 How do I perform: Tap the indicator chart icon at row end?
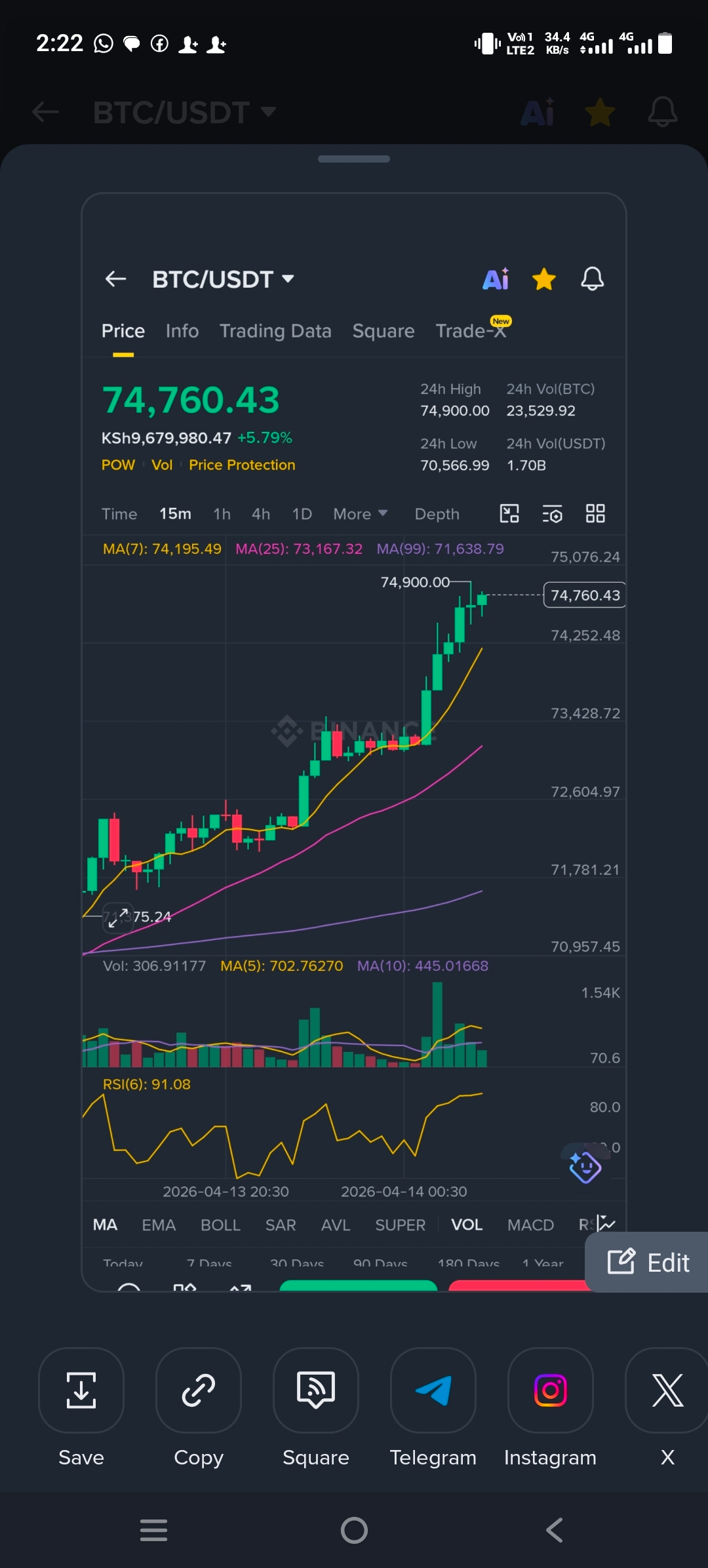point(607,1224)
